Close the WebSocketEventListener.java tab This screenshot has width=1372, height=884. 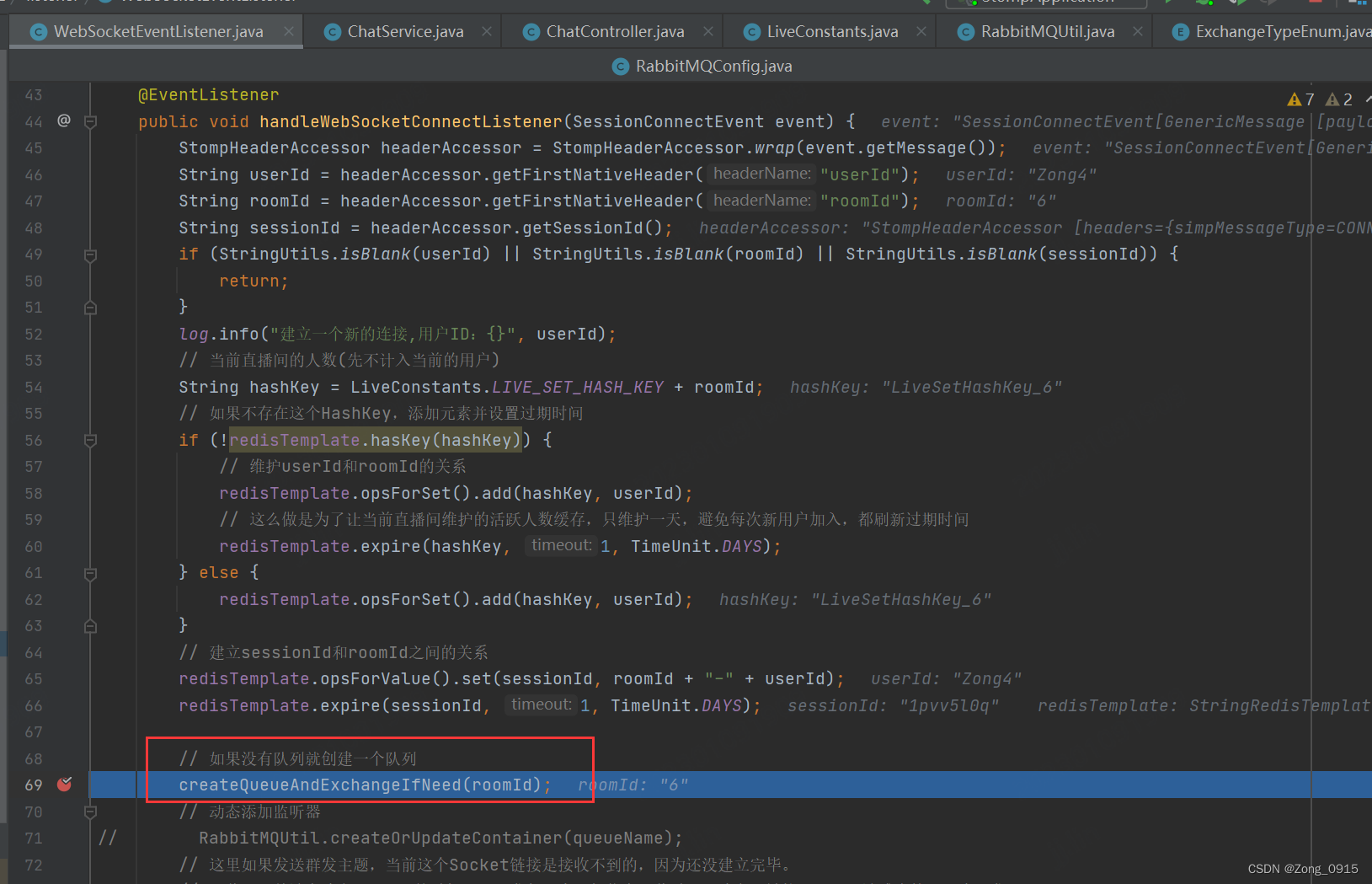289,31
